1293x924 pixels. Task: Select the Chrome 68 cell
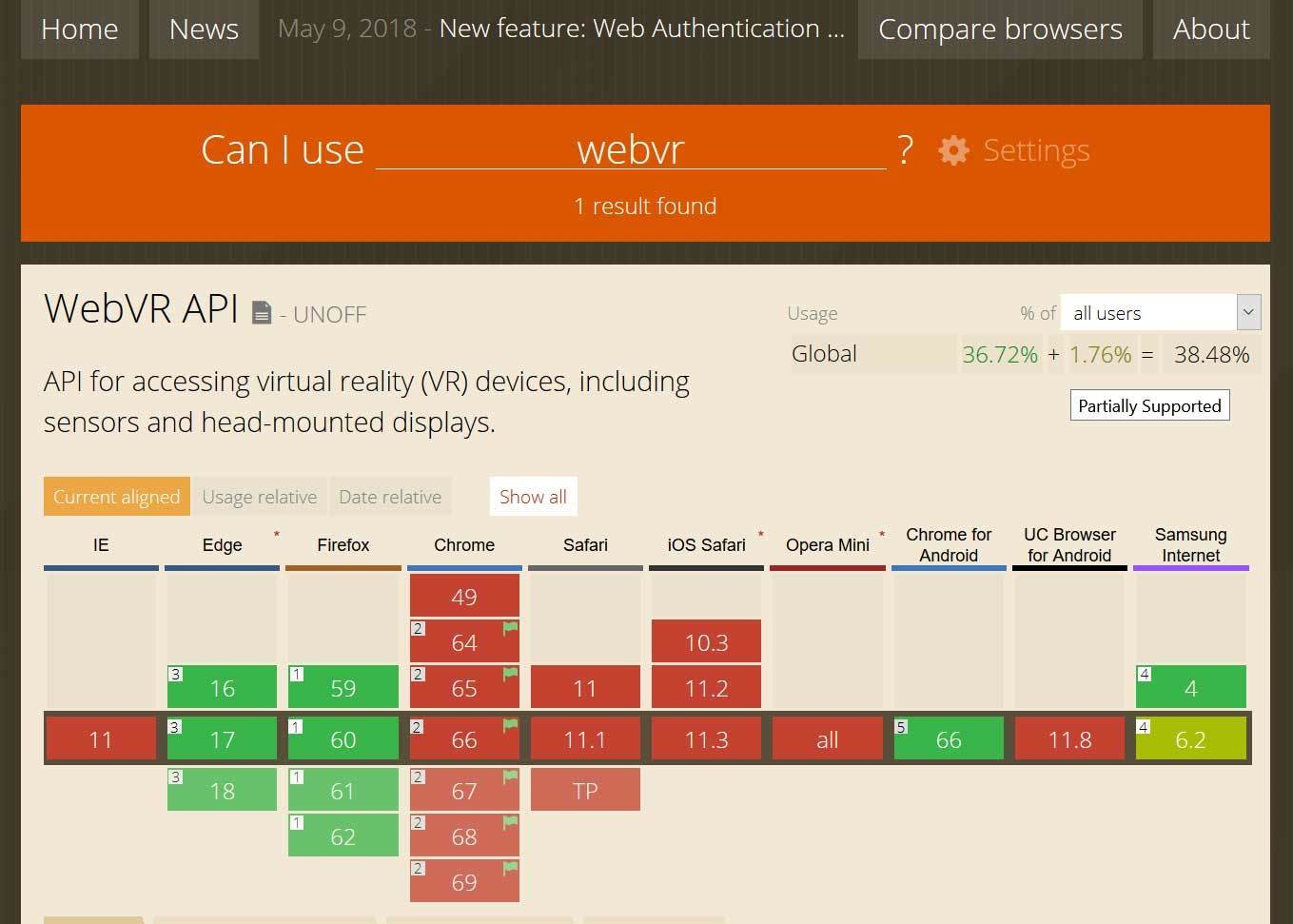[x=464, y=836]
